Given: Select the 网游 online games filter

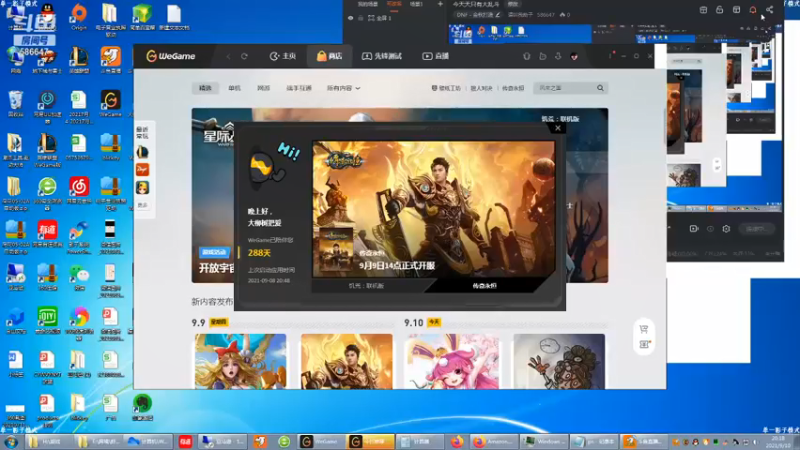Looking at the screenshot, I should coord(263,88).
